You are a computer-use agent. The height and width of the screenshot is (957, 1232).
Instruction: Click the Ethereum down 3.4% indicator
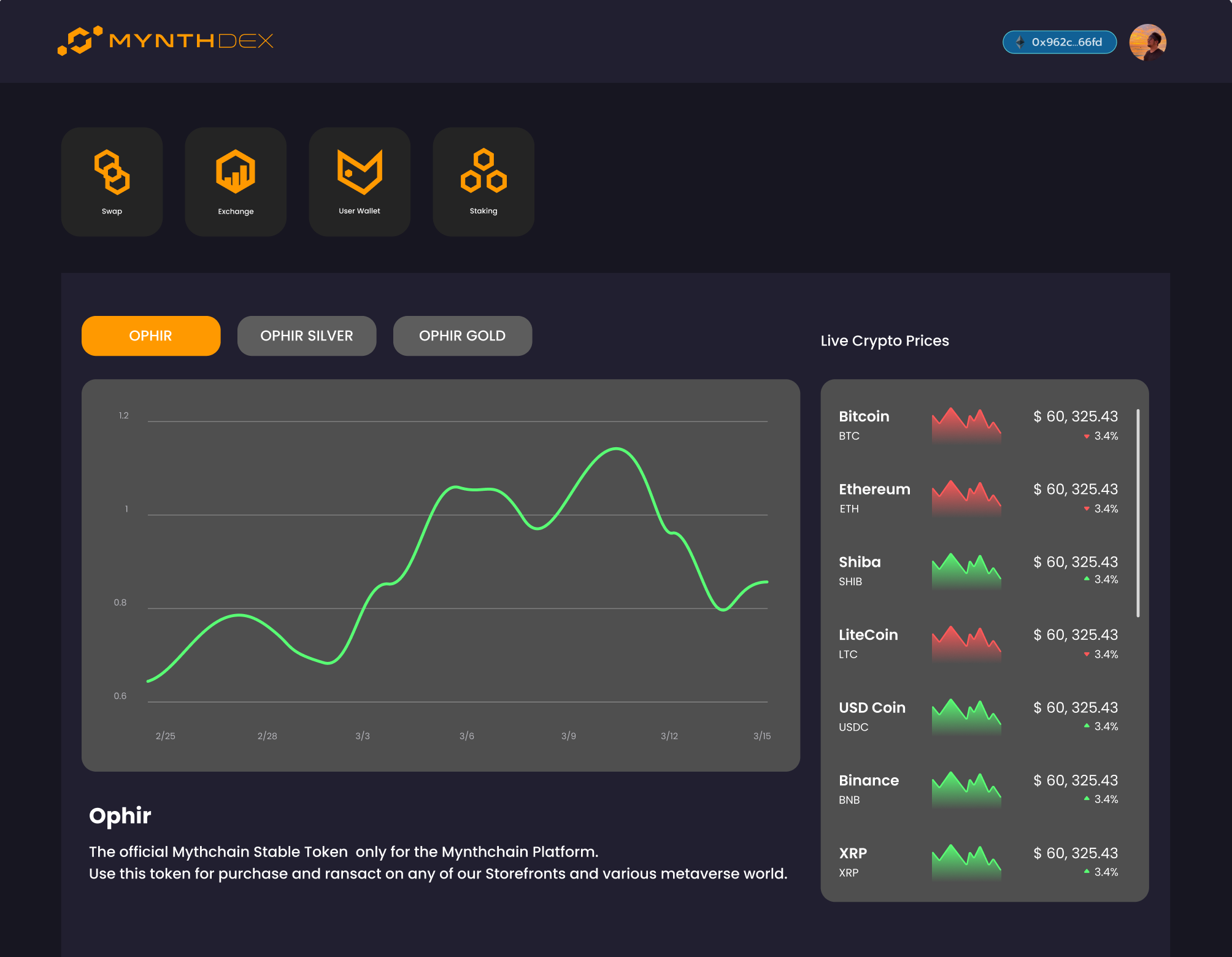coord(1101,509)
